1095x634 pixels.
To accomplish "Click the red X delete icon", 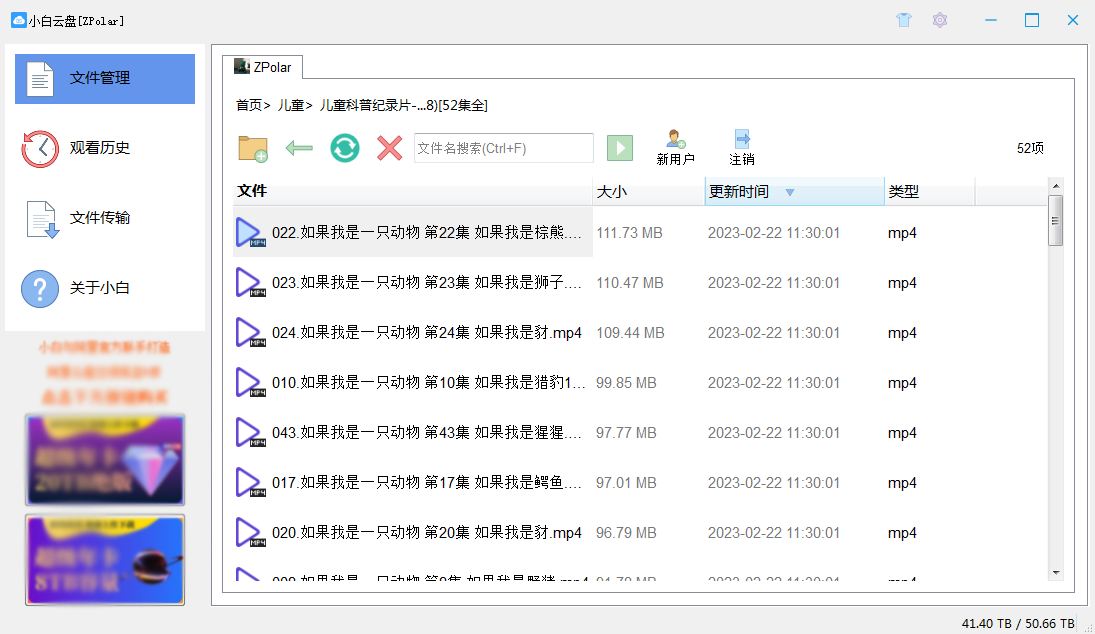I will (x=389, y=148).
